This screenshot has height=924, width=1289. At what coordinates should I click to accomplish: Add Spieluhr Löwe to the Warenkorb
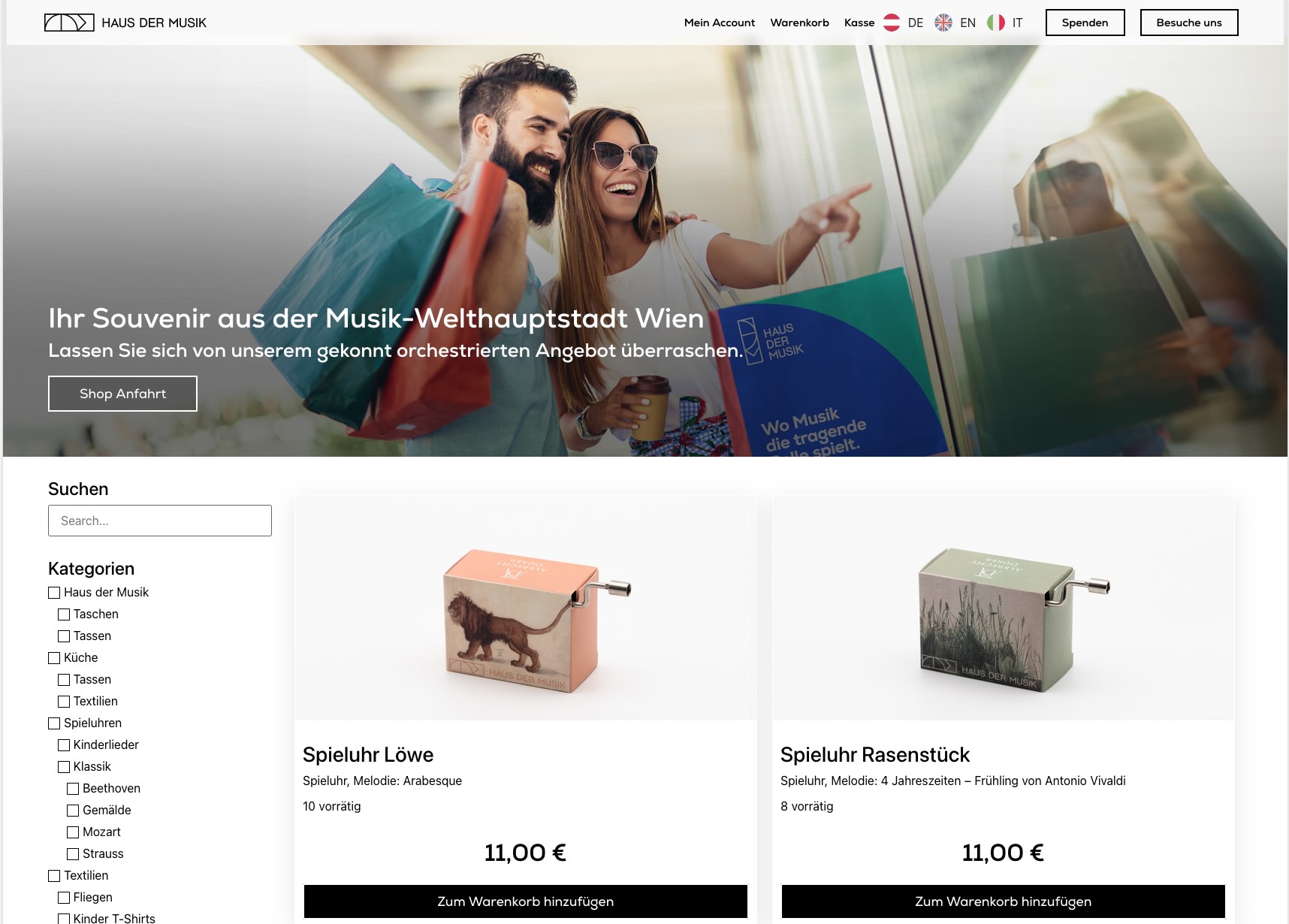pos(526,901)
